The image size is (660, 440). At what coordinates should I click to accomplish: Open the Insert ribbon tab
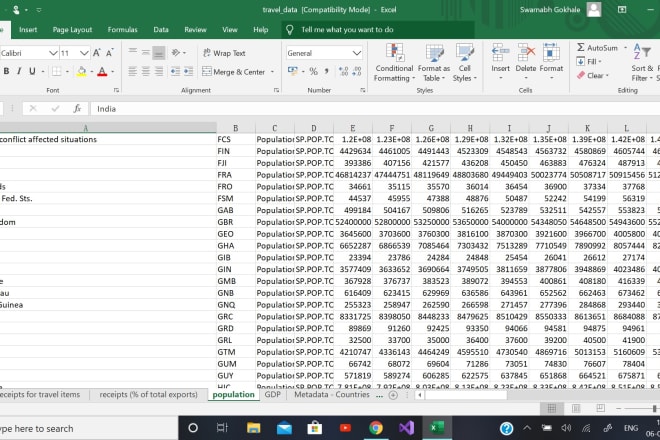[28, 29]
